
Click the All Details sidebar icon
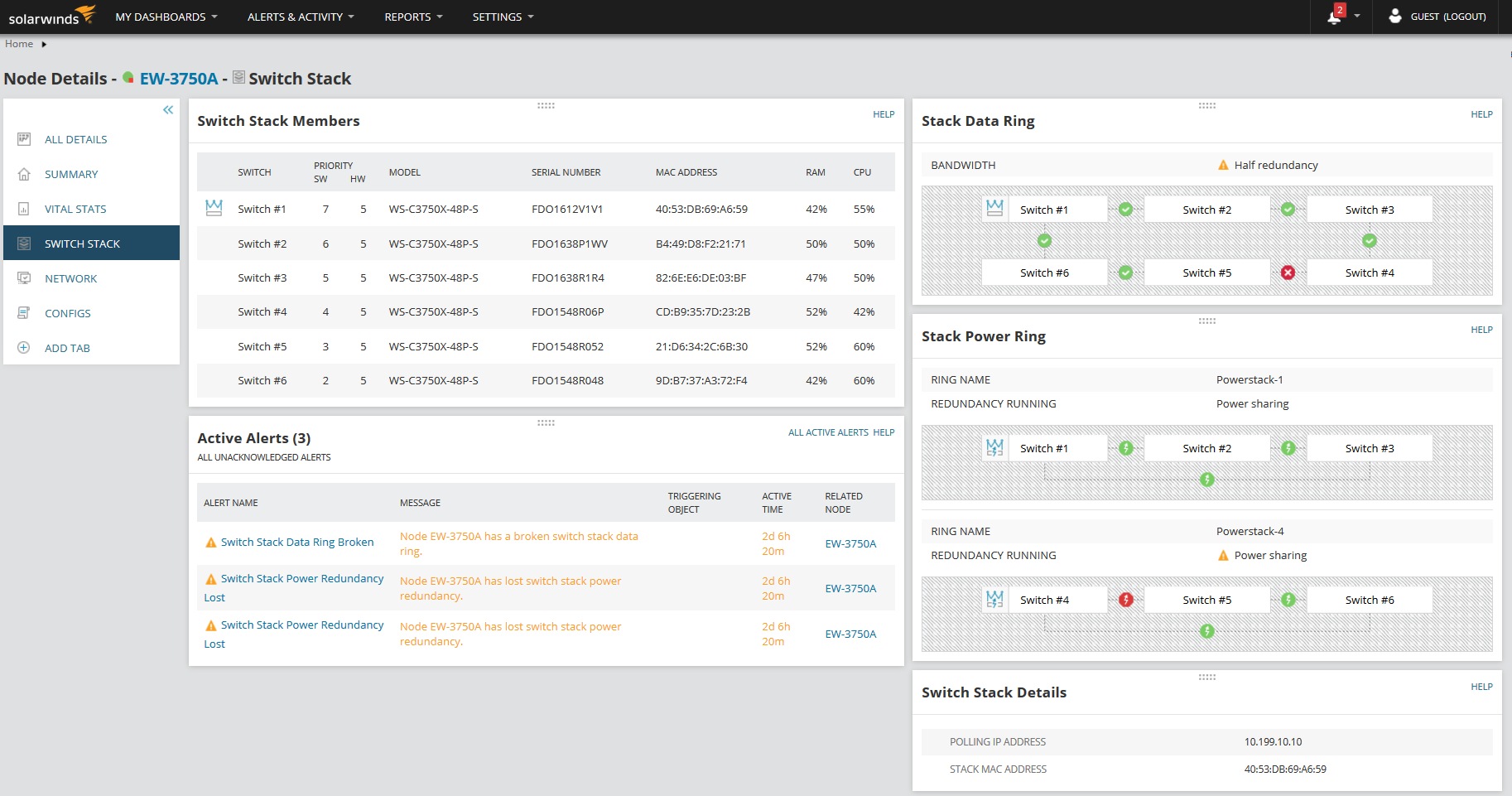pyautogui.click(x=24, y=139)
